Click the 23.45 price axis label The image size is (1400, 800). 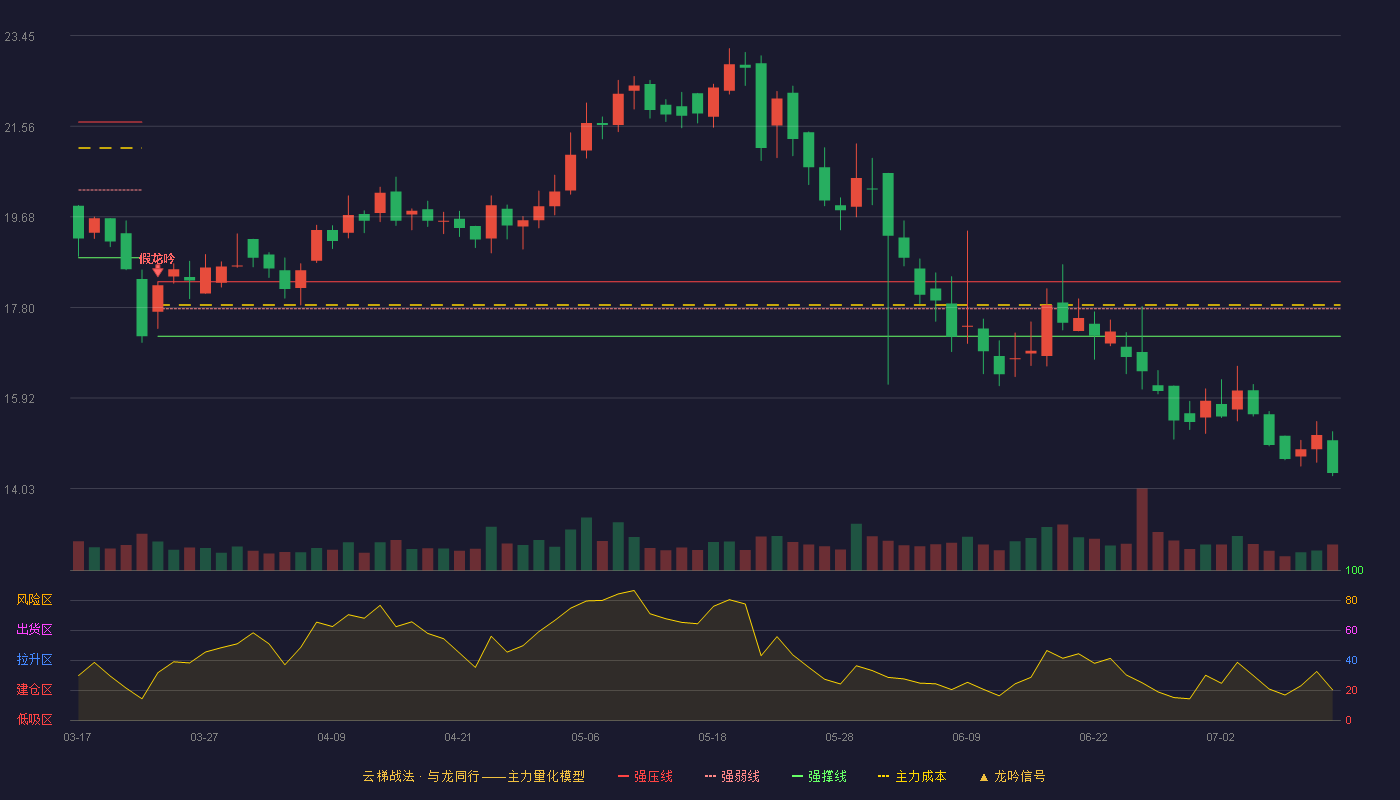tap(19, 37)
